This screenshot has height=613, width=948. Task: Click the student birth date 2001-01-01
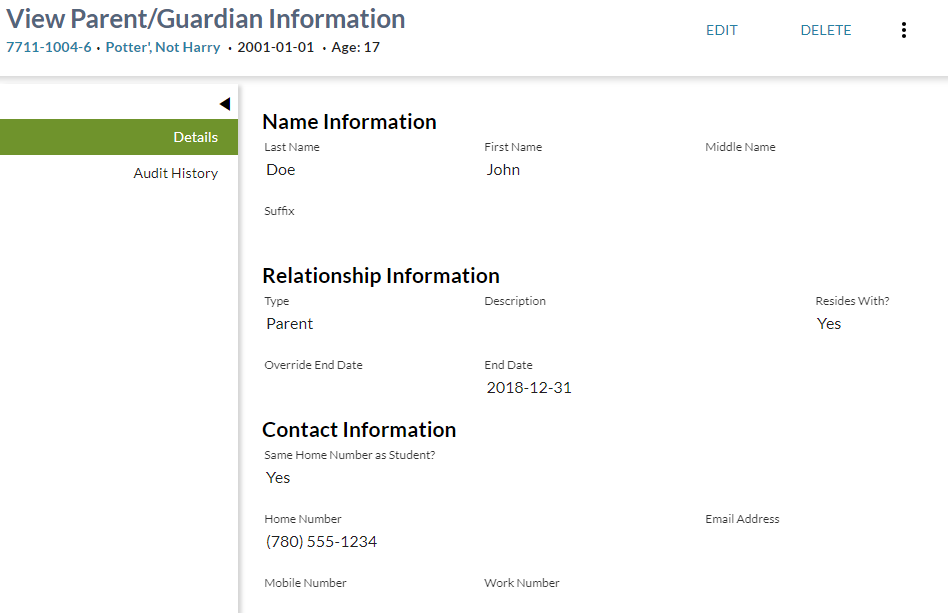point(275,47)
